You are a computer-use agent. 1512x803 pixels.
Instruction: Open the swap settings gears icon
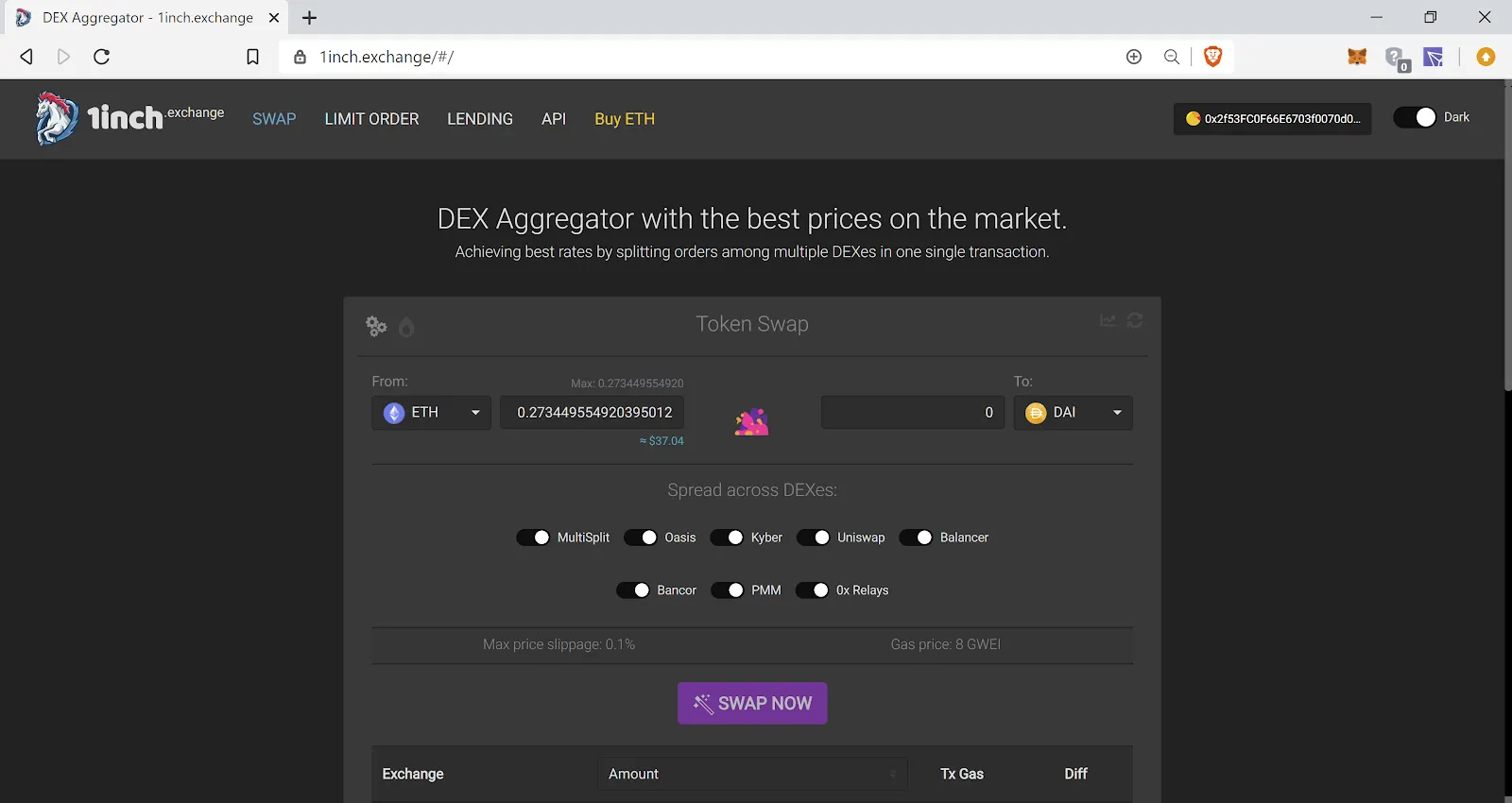point(376,326)
